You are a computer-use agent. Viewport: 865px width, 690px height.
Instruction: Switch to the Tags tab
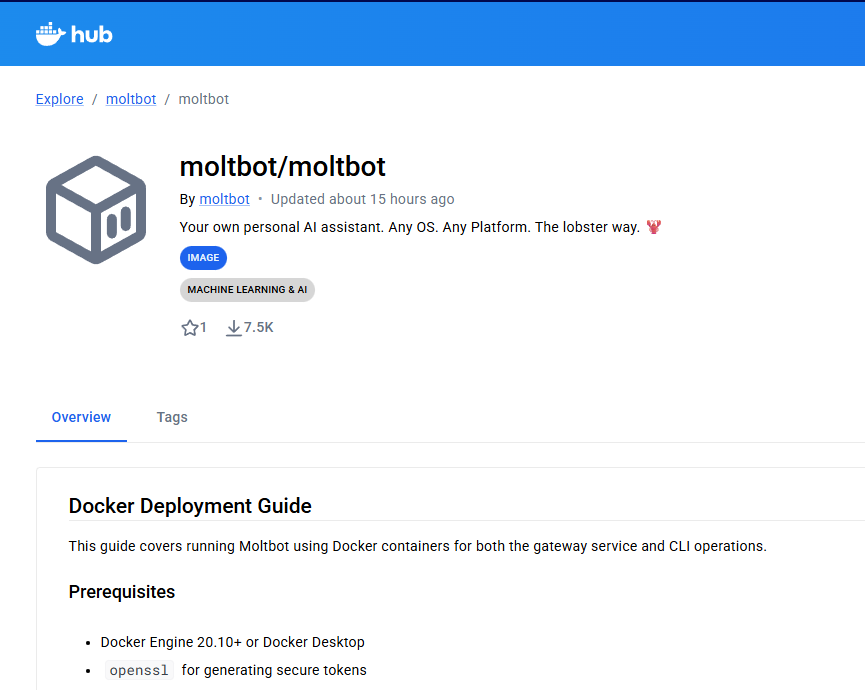172,418
